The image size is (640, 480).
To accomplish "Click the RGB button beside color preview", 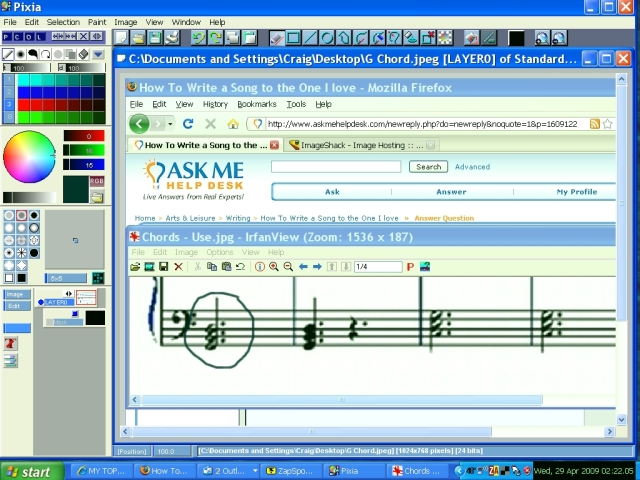I will coord(97,181).
